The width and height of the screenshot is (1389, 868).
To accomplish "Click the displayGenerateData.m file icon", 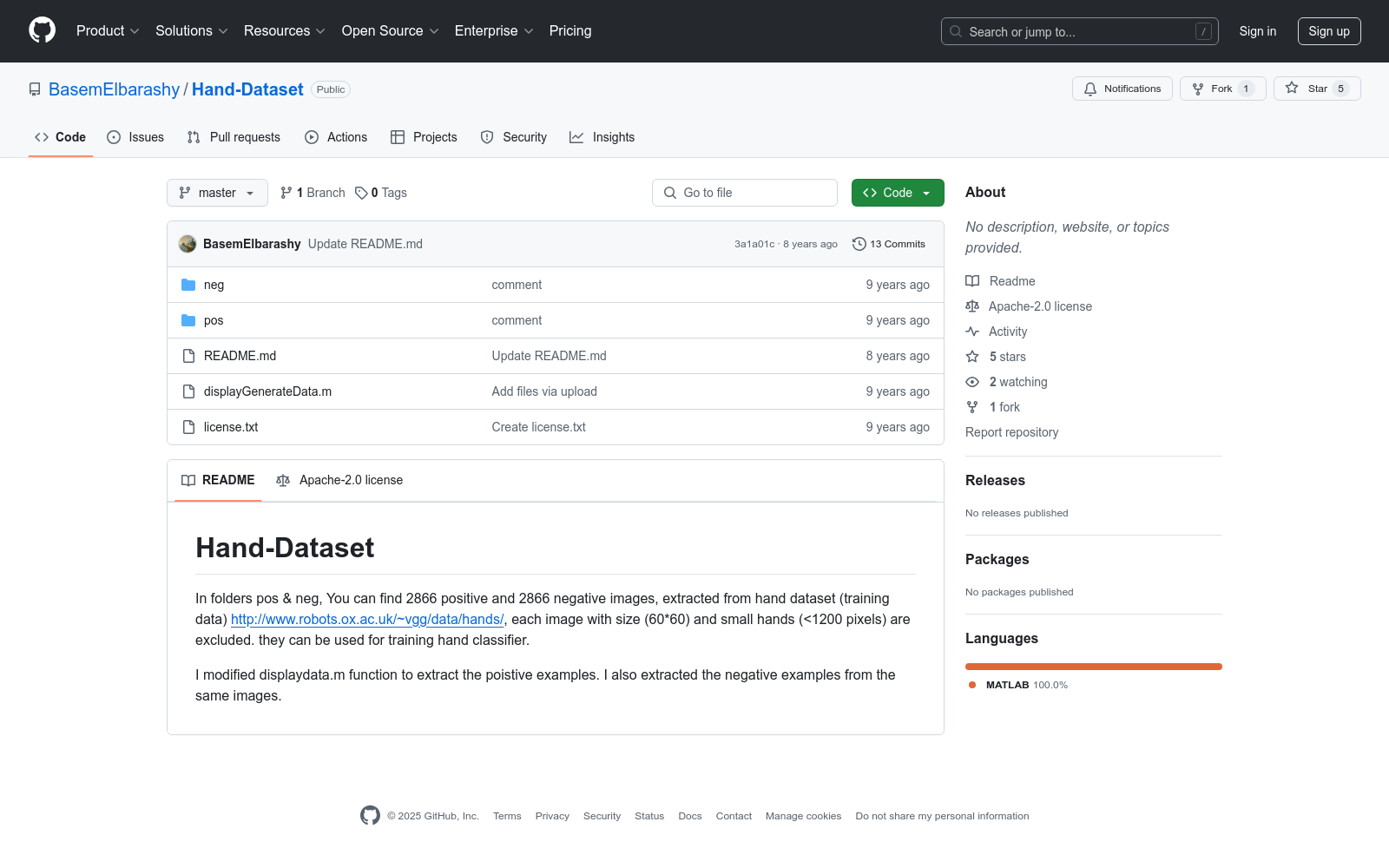I will coord(188,391).
